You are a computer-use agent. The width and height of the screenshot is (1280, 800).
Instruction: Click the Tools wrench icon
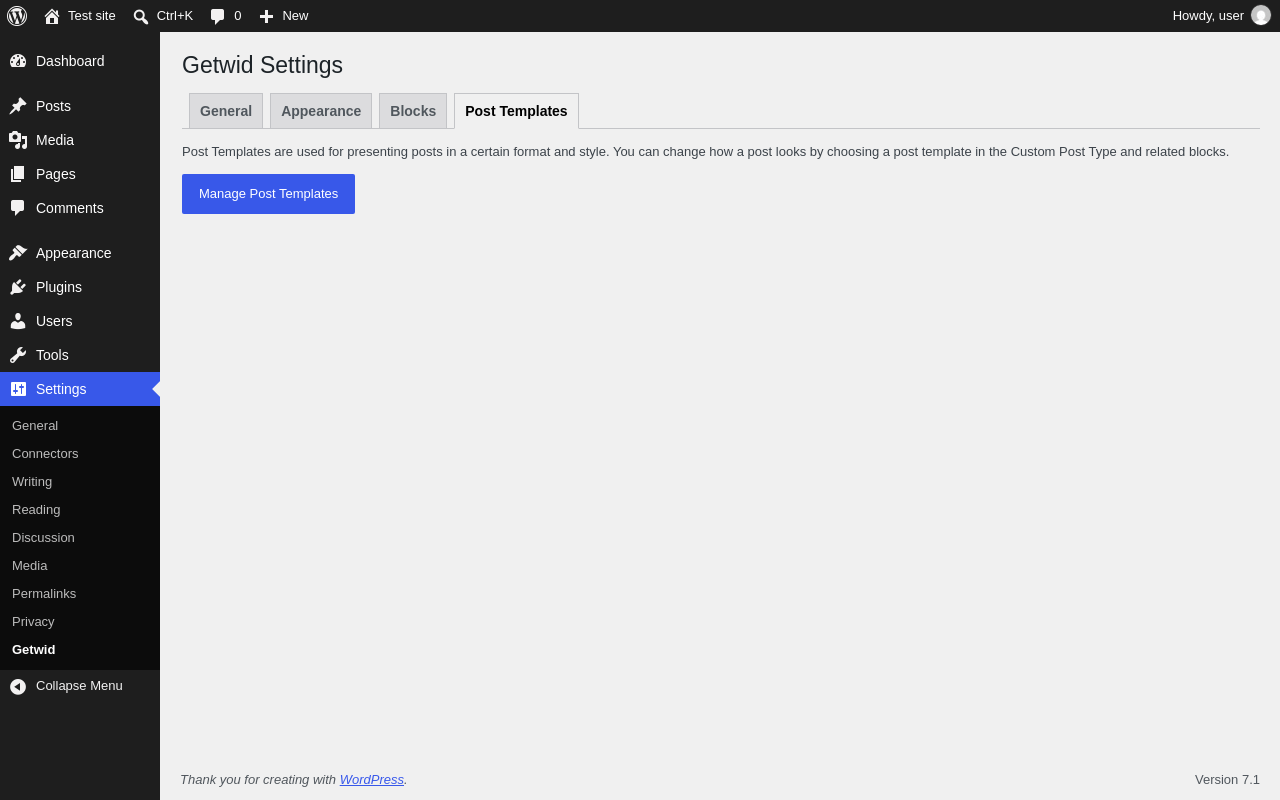tap(18, 355)
